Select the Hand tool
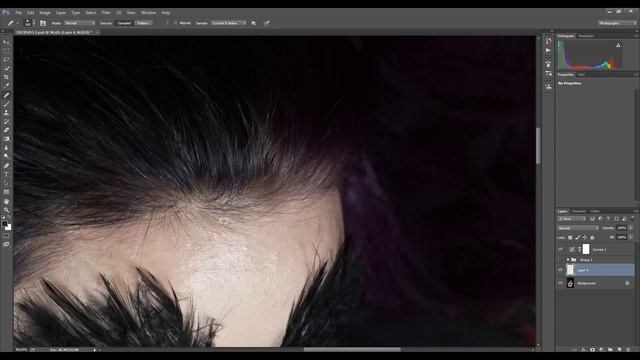The width and height of the screenshot is (640, 360). pos(6,202)
